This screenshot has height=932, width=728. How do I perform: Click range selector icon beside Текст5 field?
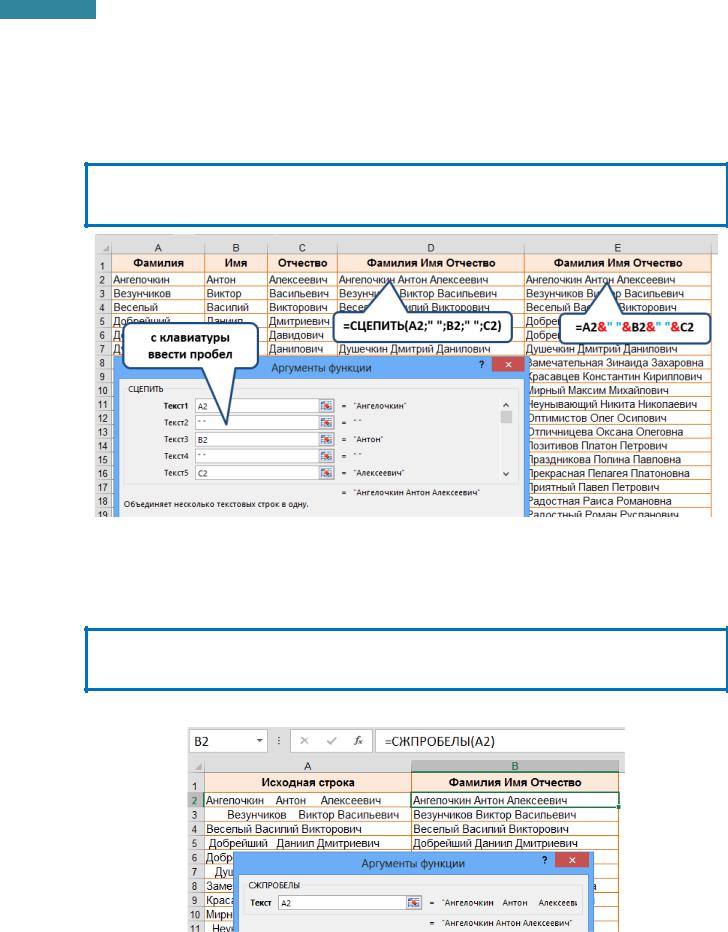[x=326, y=473]
